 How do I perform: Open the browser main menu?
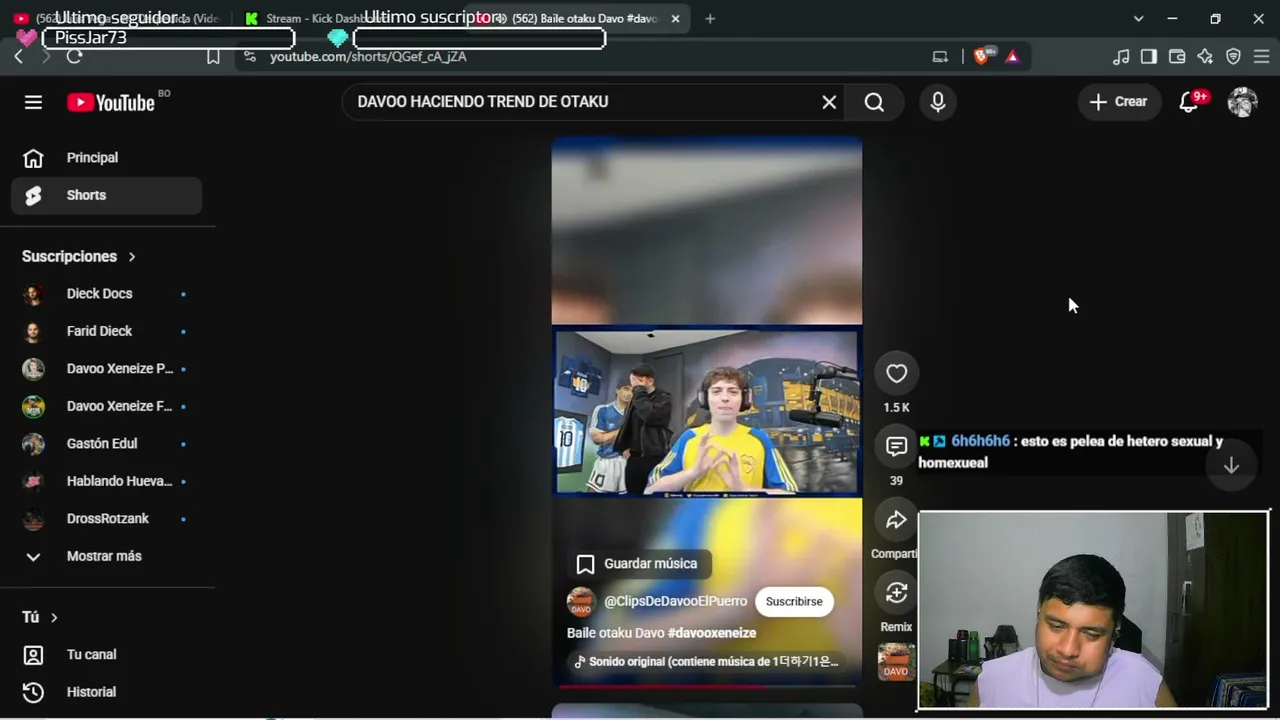coord(1261,57)
